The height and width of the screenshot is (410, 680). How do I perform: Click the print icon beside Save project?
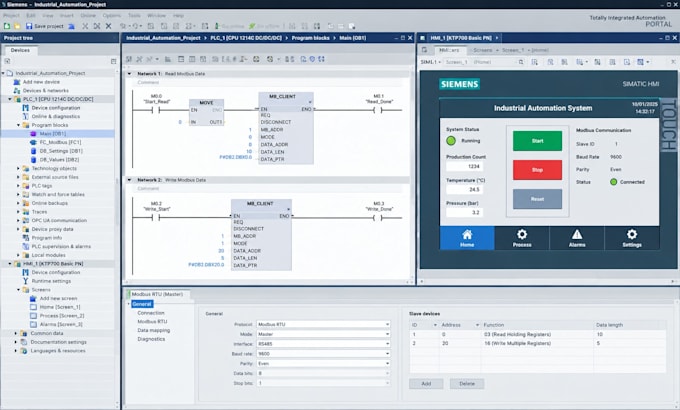click(x=72, y=26)
